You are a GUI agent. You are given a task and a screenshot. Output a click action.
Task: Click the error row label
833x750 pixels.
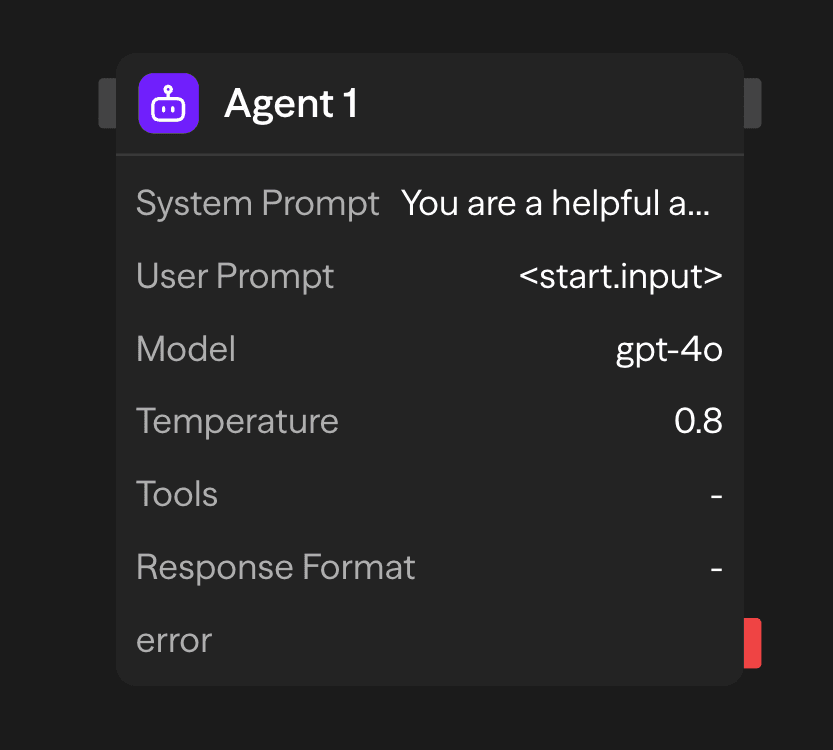(173, 640)
